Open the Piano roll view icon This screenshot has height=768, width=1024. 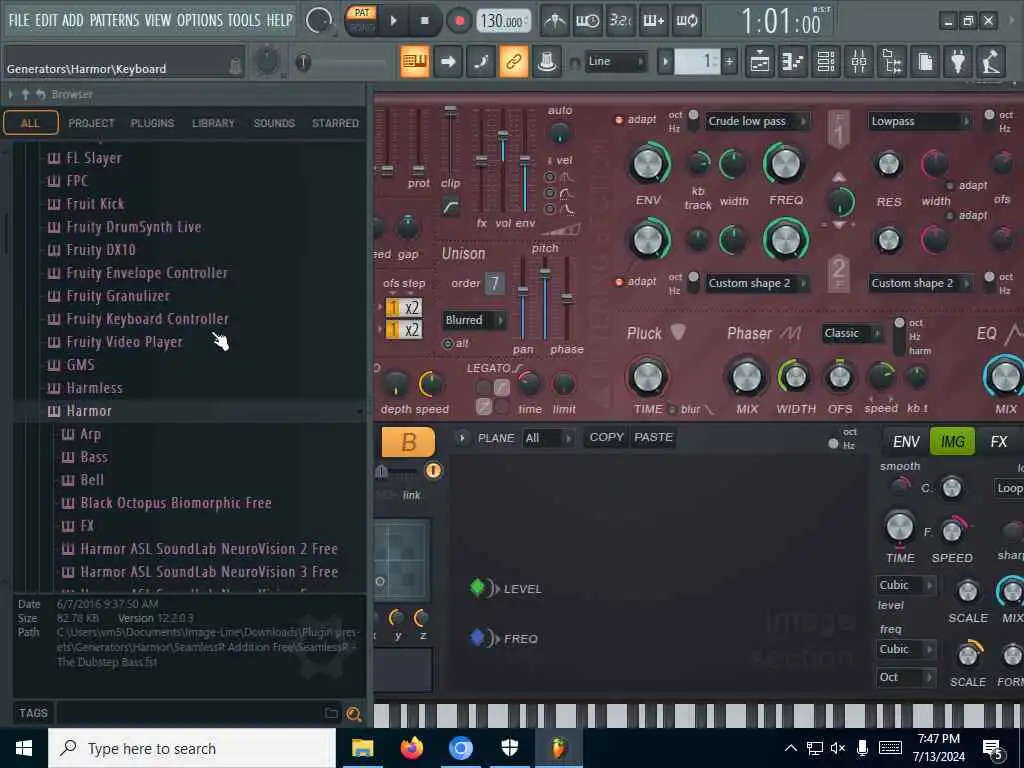pos(793,62)
